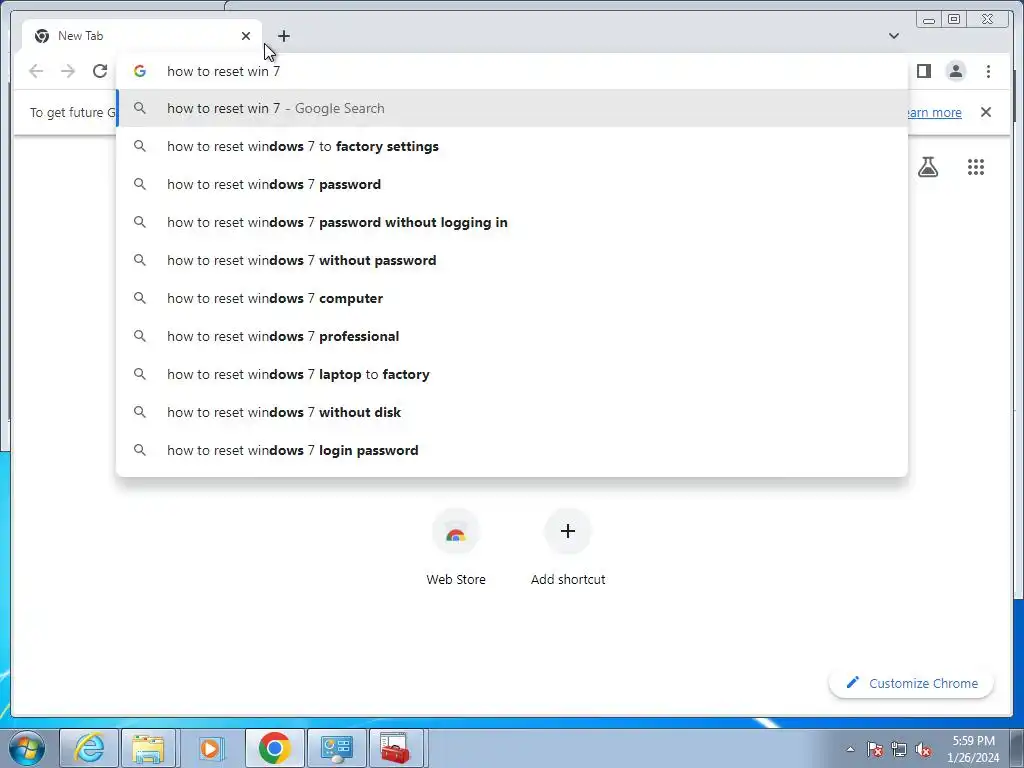This screenshot has height=768, width=1024.
Task: Pick the 'windows 7 professional' suggestion
Action: click(512, 336)
